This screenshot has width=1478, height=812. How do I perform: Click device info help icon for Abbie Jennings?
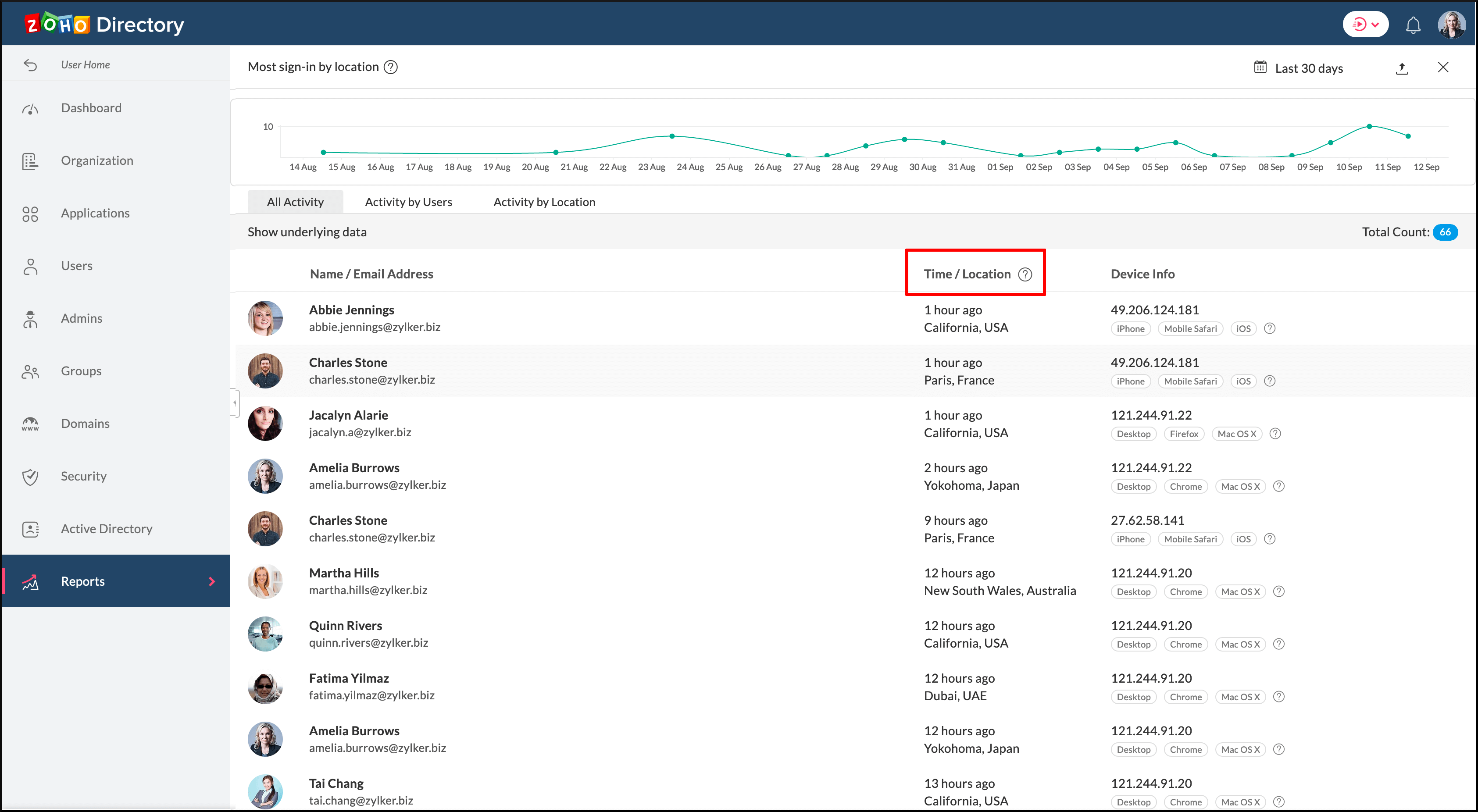tap(1270, 328)
